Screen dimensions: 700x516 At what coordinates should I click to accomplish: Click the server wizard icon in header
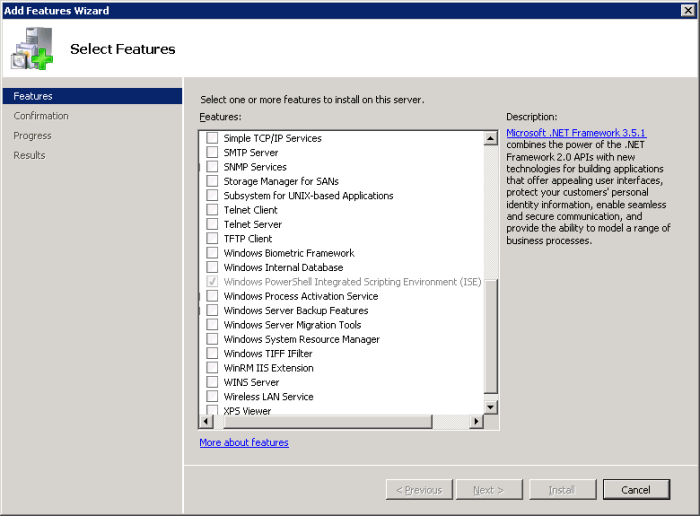pyautogui.click(x=33, y=49)
